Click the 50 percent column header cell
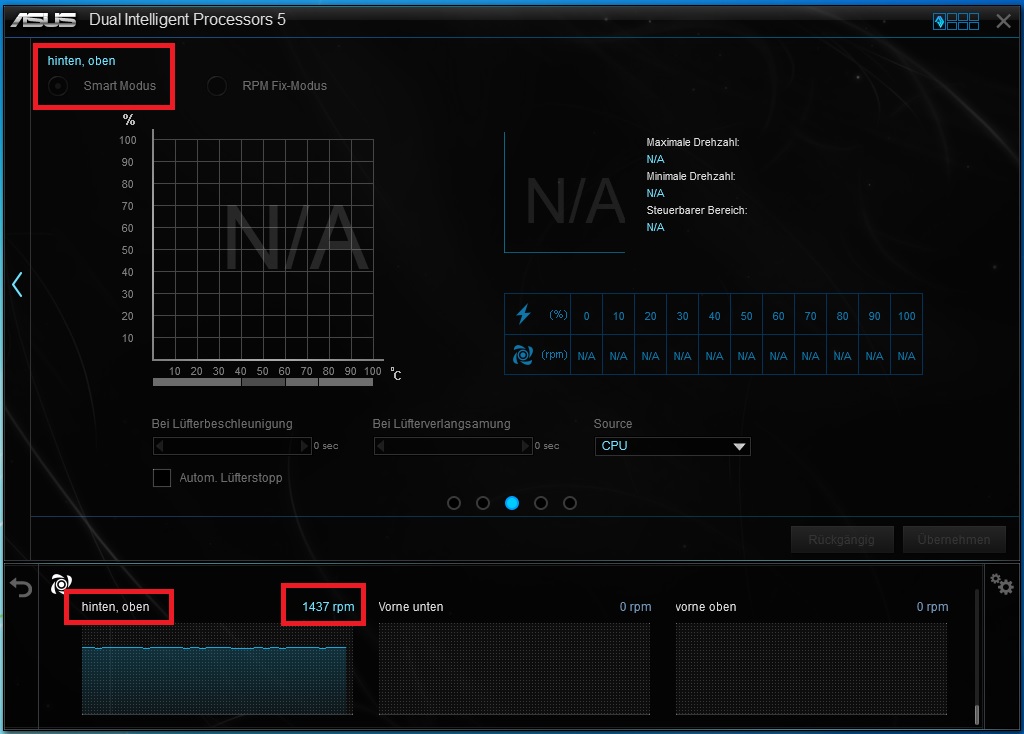1024x734 pixels. [746, 315]
